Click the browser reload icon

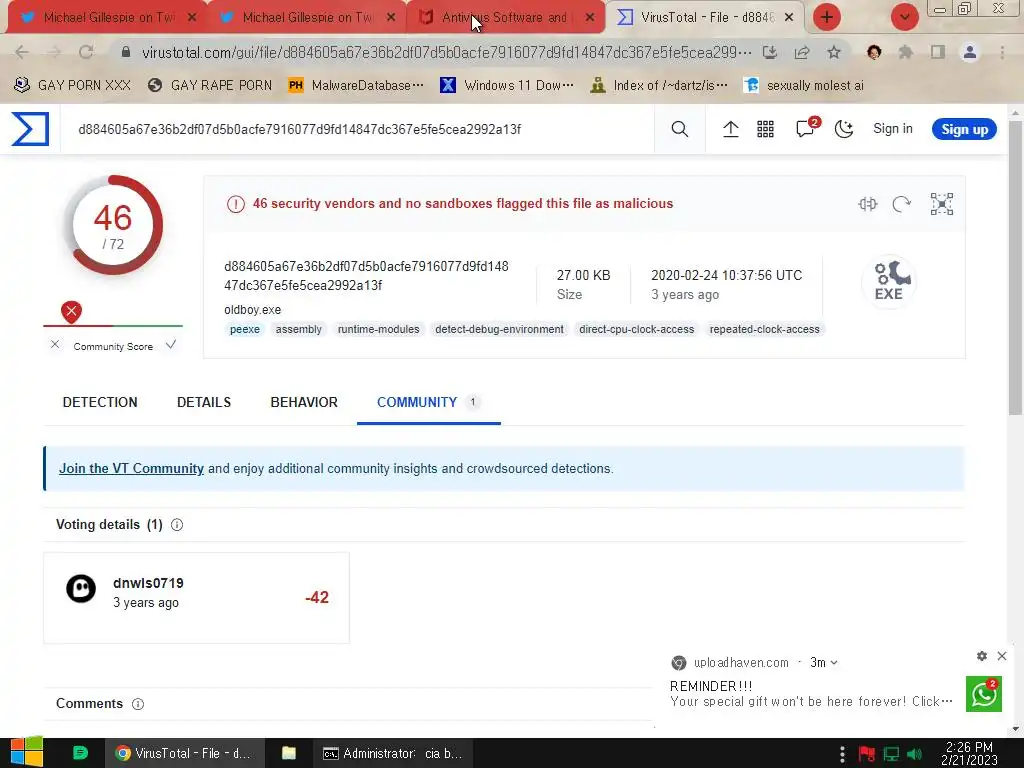tap(86, 52)
